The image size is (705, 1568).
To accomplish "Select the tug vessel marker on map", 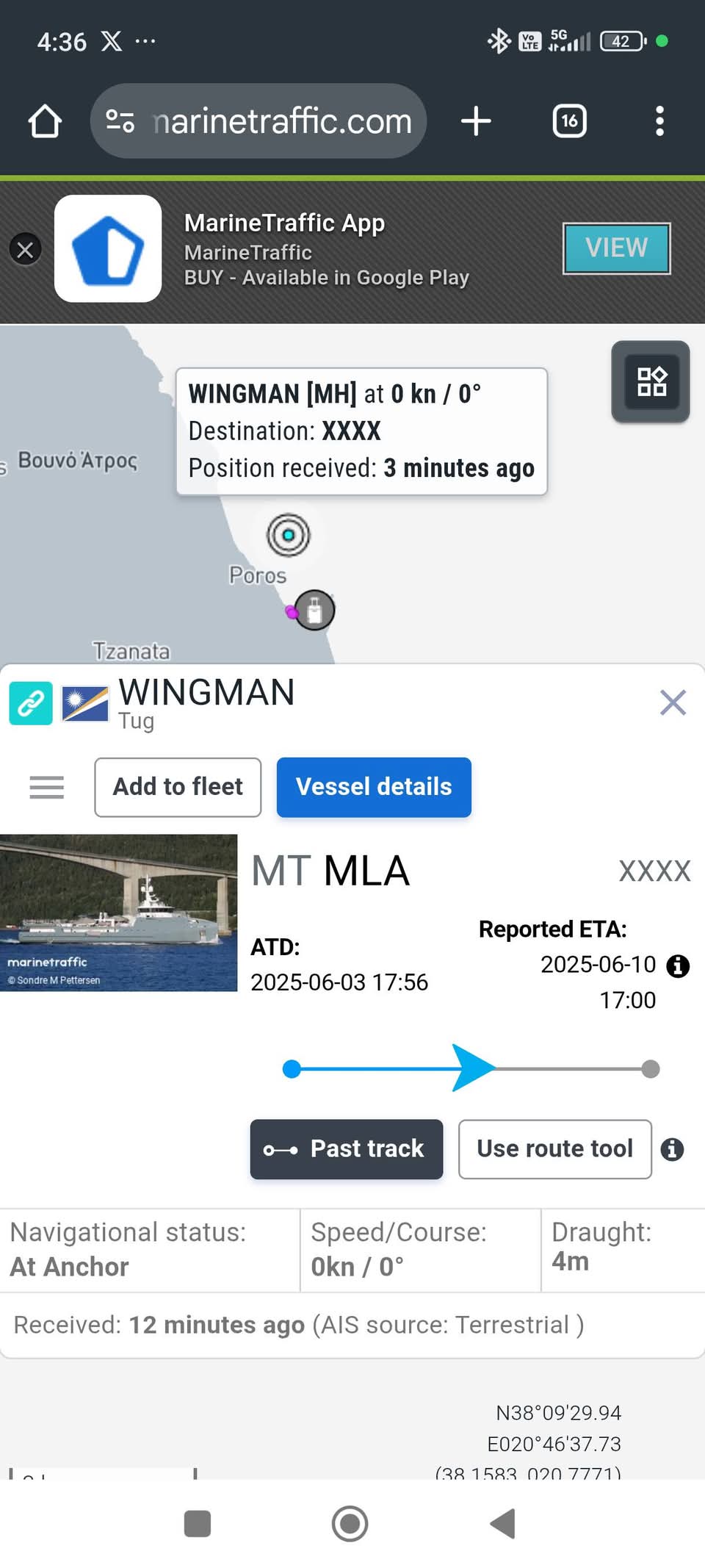I will (x=315, y=610).
